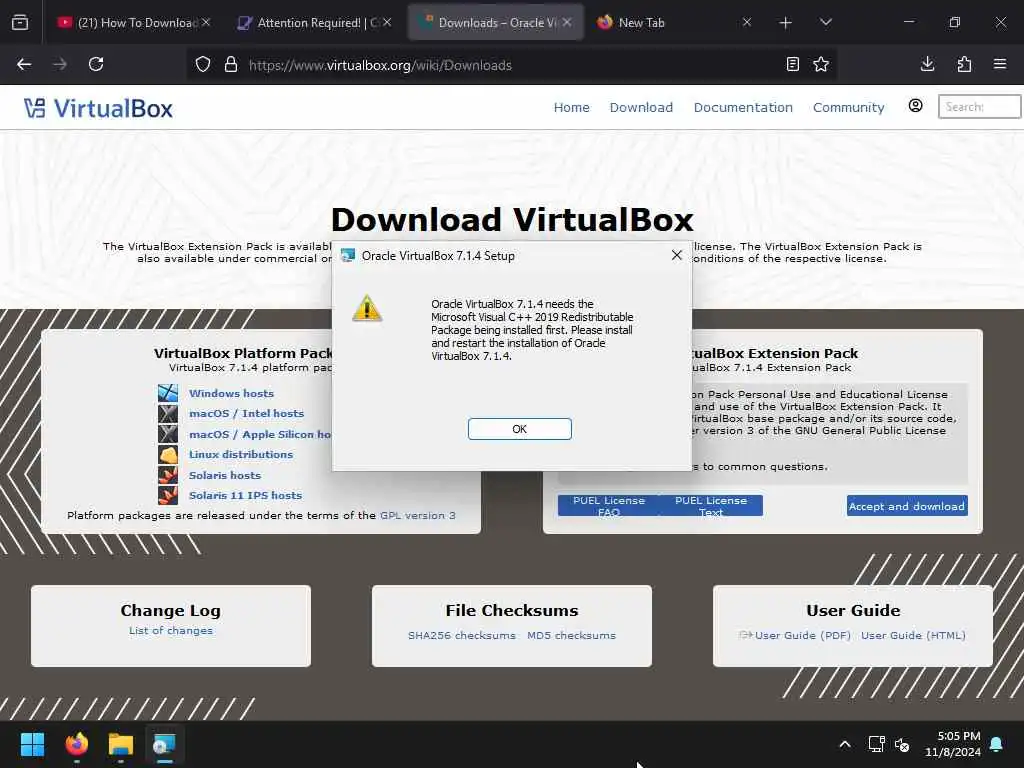Reload the current page
1024x768 pixels.
click(96, 64)
